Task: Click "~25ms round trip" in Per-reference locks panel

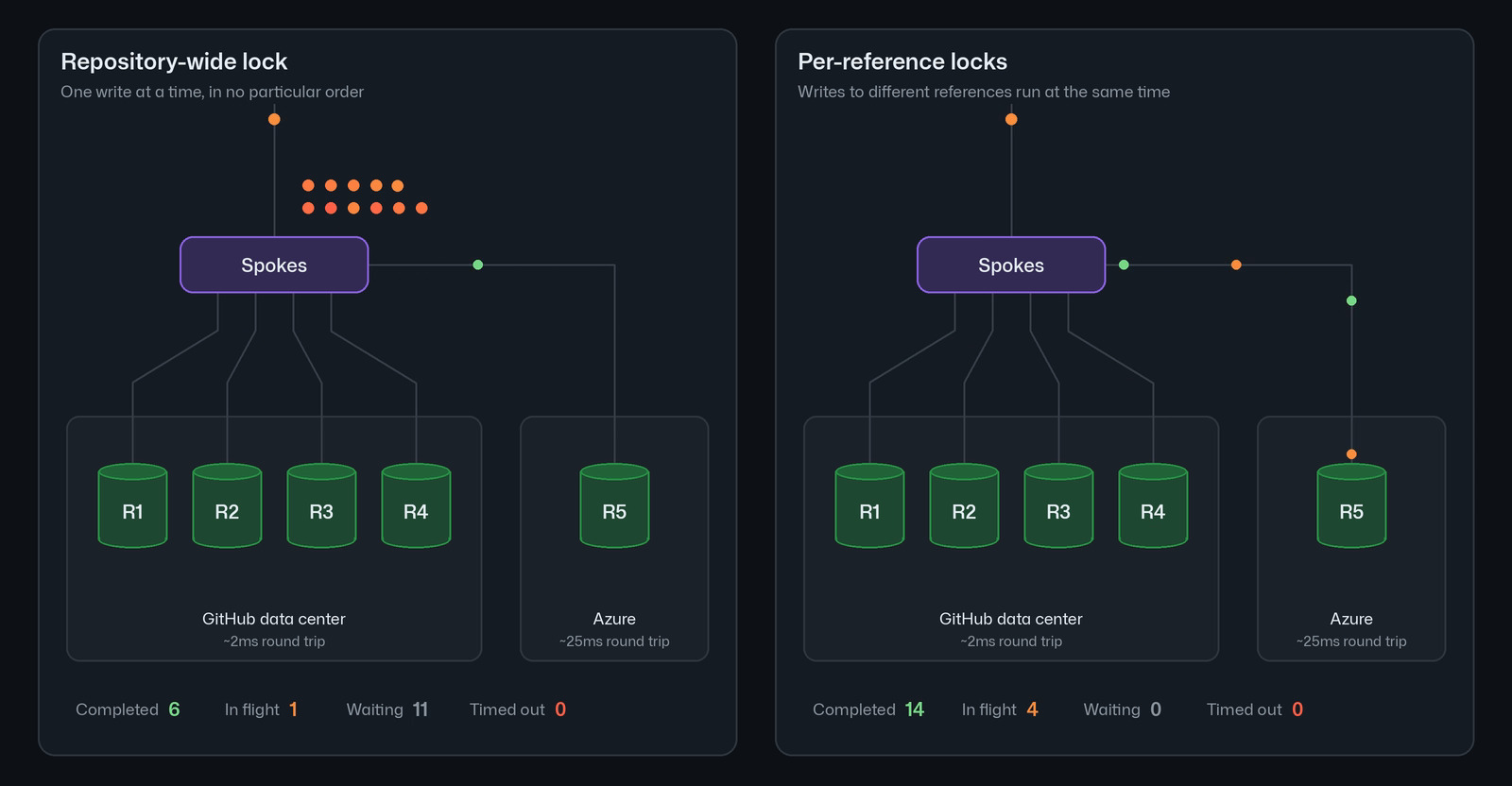Action: pyautogui.click(x=1351, y=641)
